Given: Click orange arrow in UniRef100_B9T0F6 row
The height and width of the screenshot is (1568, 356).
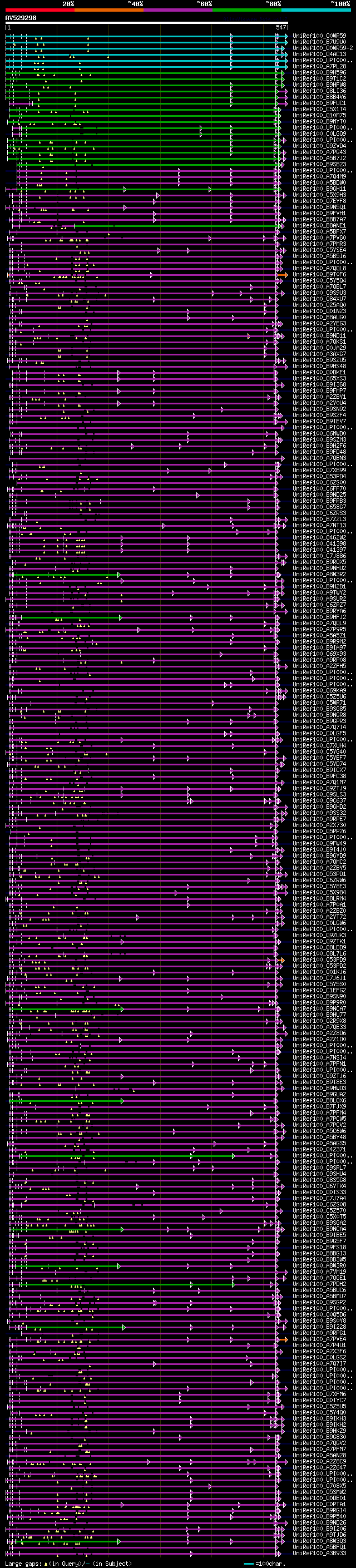Looking at the screenshot, I should point(283,275).
